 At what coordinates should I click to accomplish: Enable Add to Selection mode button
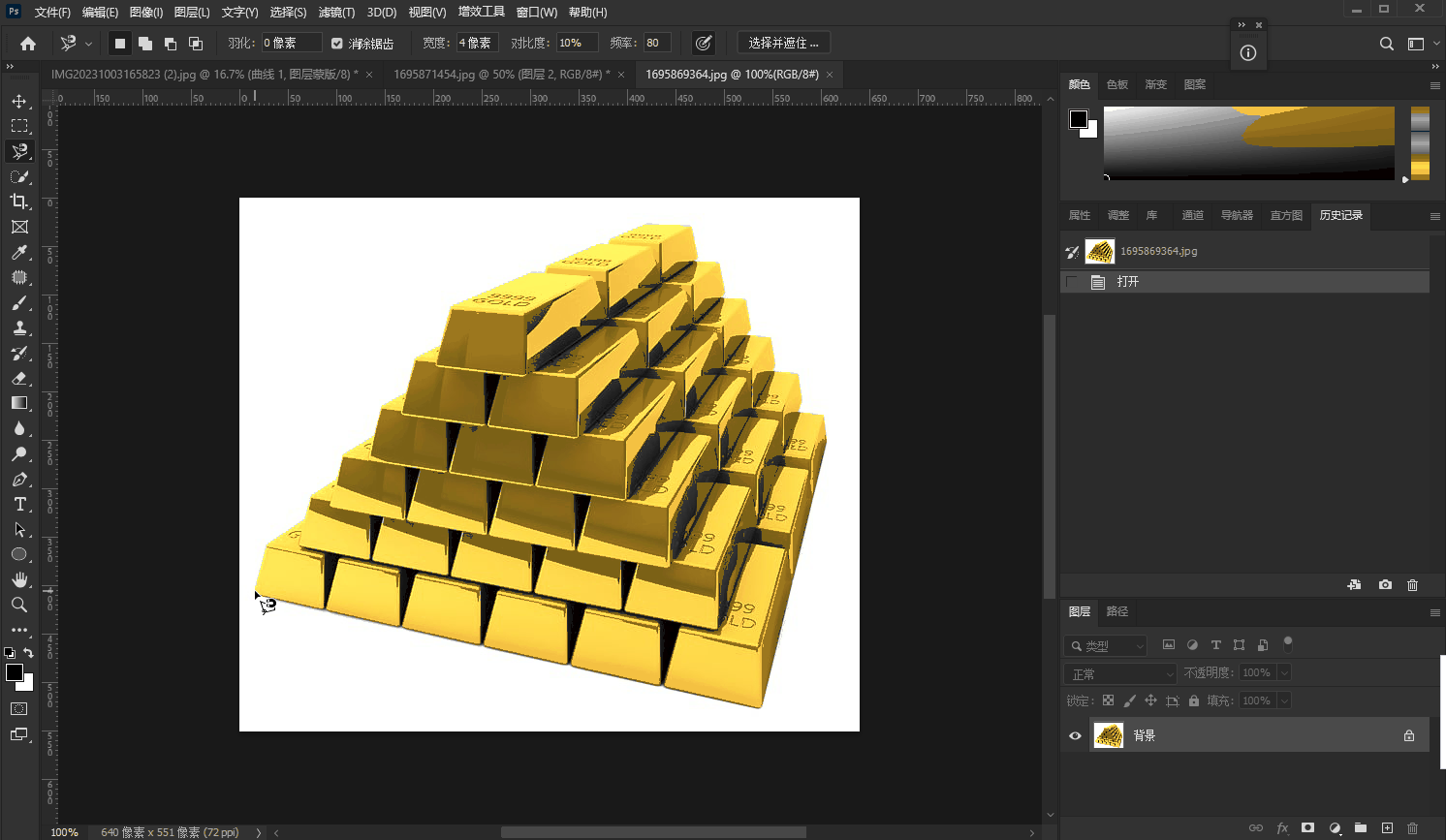145,43
